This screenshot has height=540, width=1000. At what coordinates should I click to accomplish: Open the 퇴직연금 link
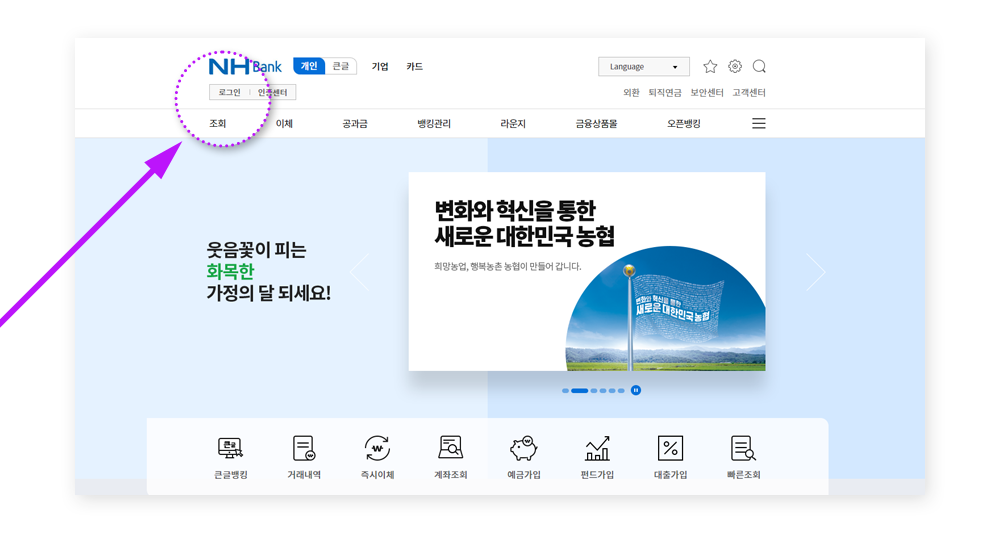tap(665, 92)
